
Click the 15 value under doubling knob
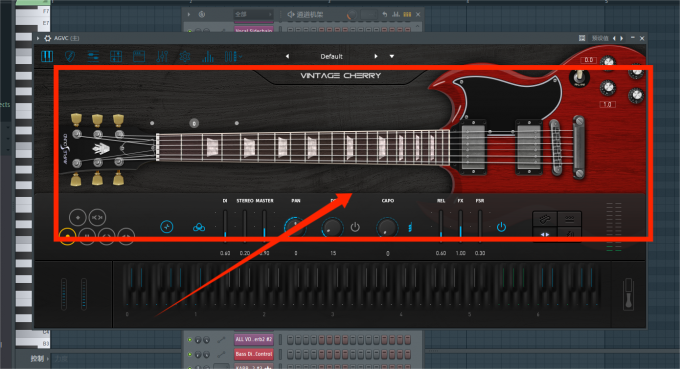pos(333,253)
